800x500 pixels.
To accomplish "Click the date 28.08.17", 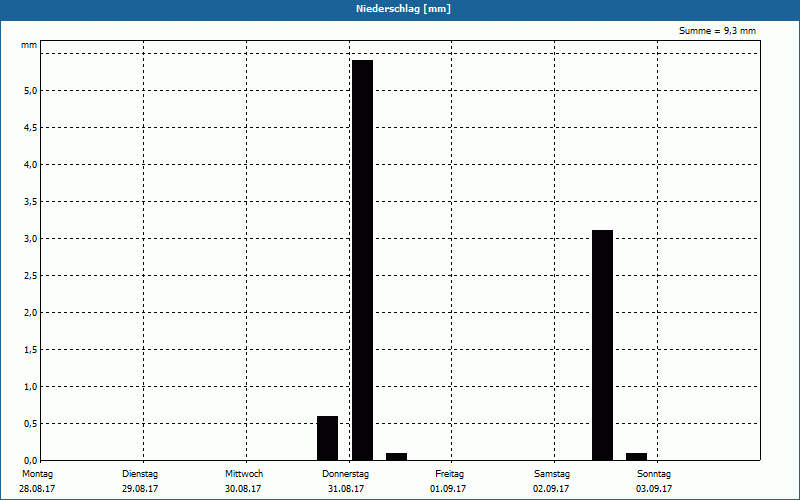I will 37,489.
